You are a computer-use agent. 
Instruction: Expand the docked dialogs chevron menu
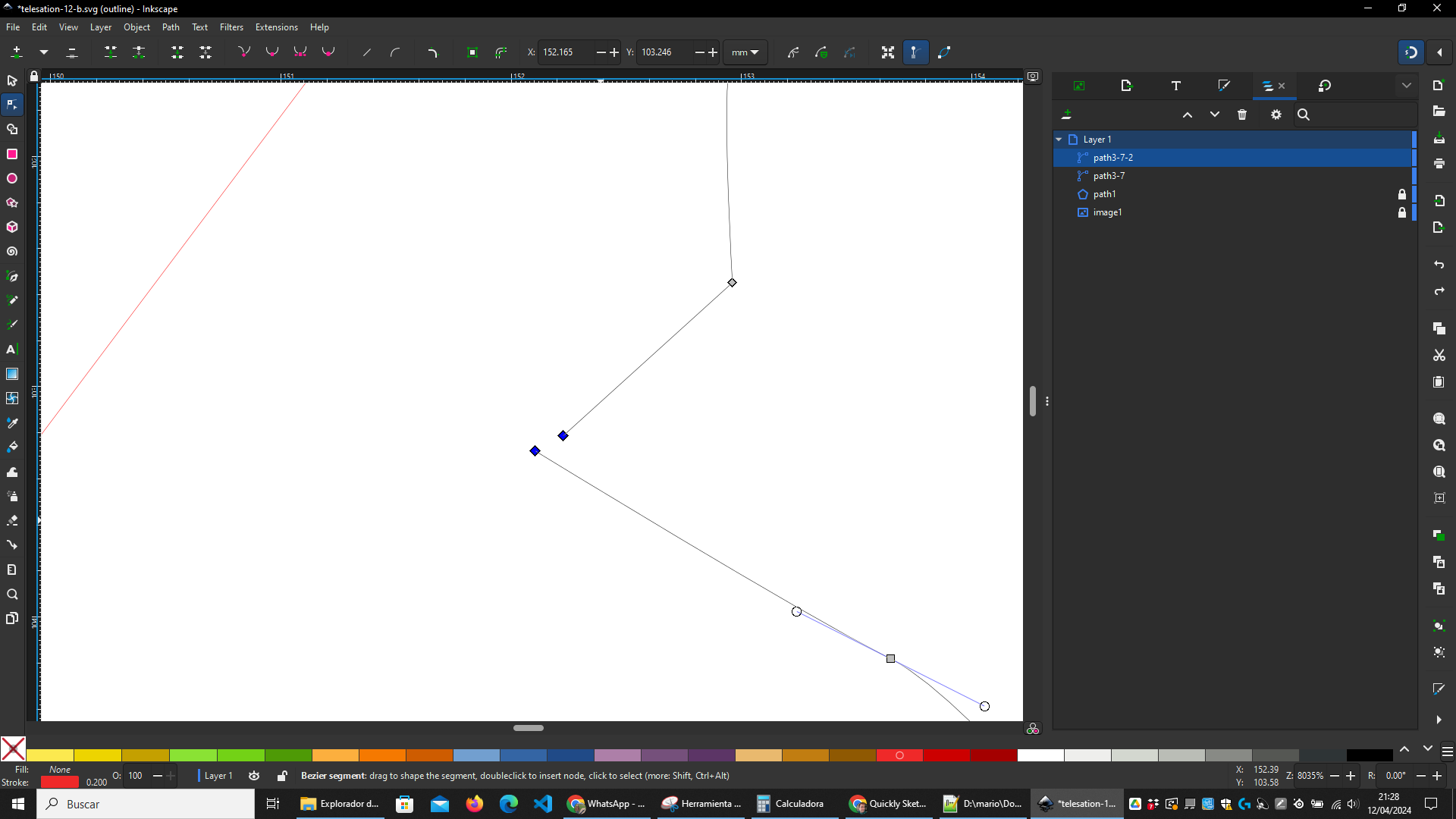(x=1407, y=86)
